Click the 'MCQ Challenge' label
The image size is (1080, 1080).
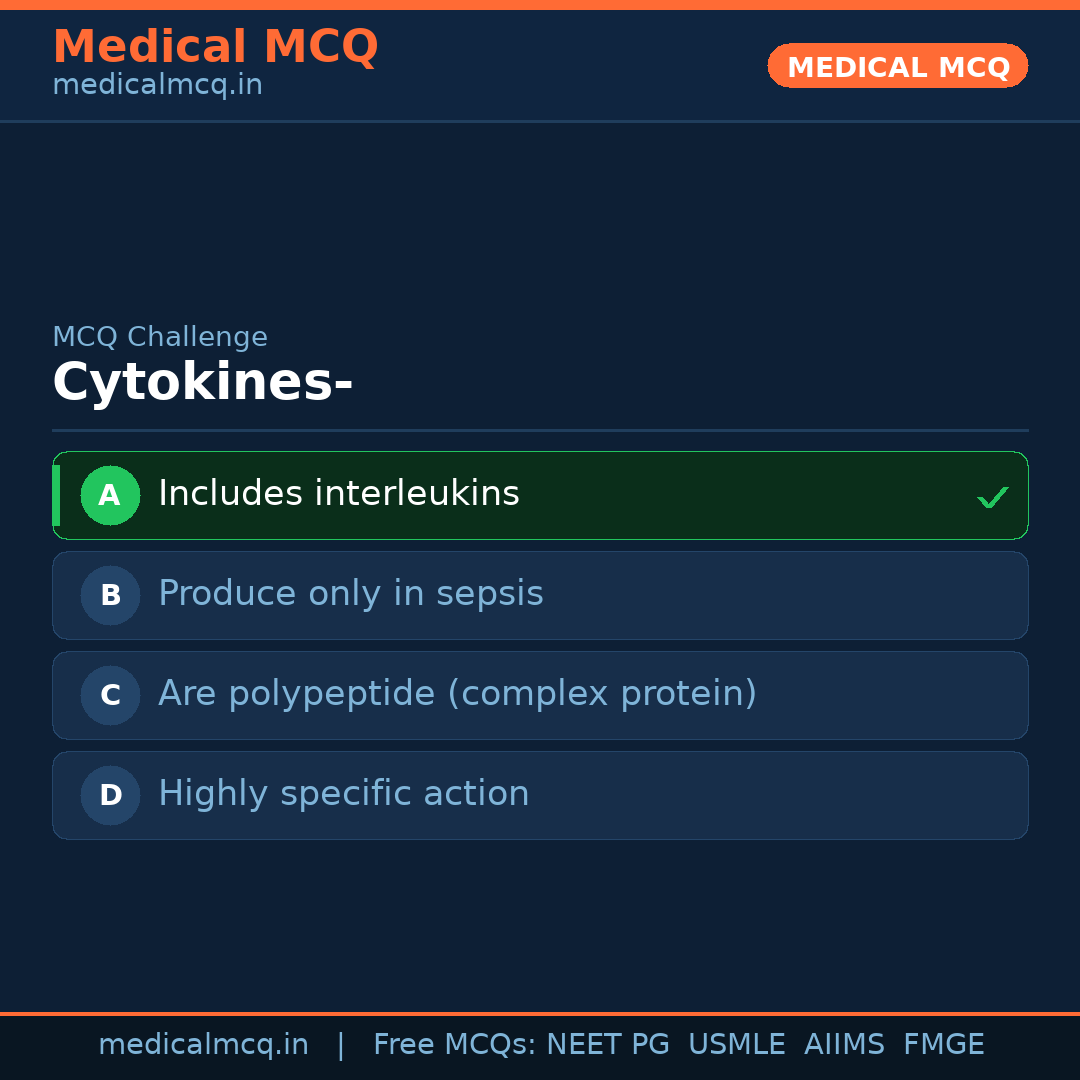(160, 337)
